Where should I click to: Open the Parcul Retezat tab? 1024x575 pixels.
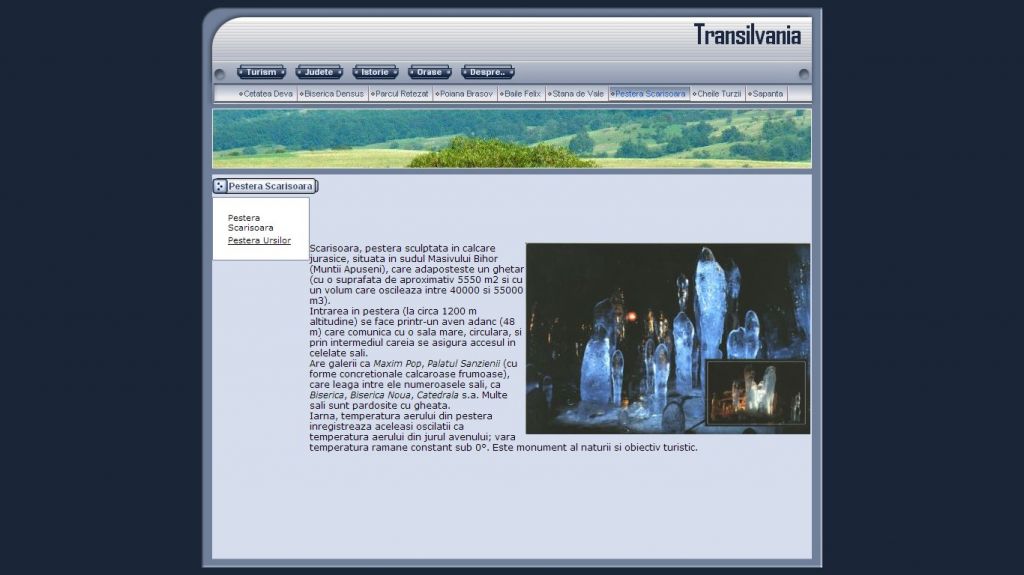point(401,94)
